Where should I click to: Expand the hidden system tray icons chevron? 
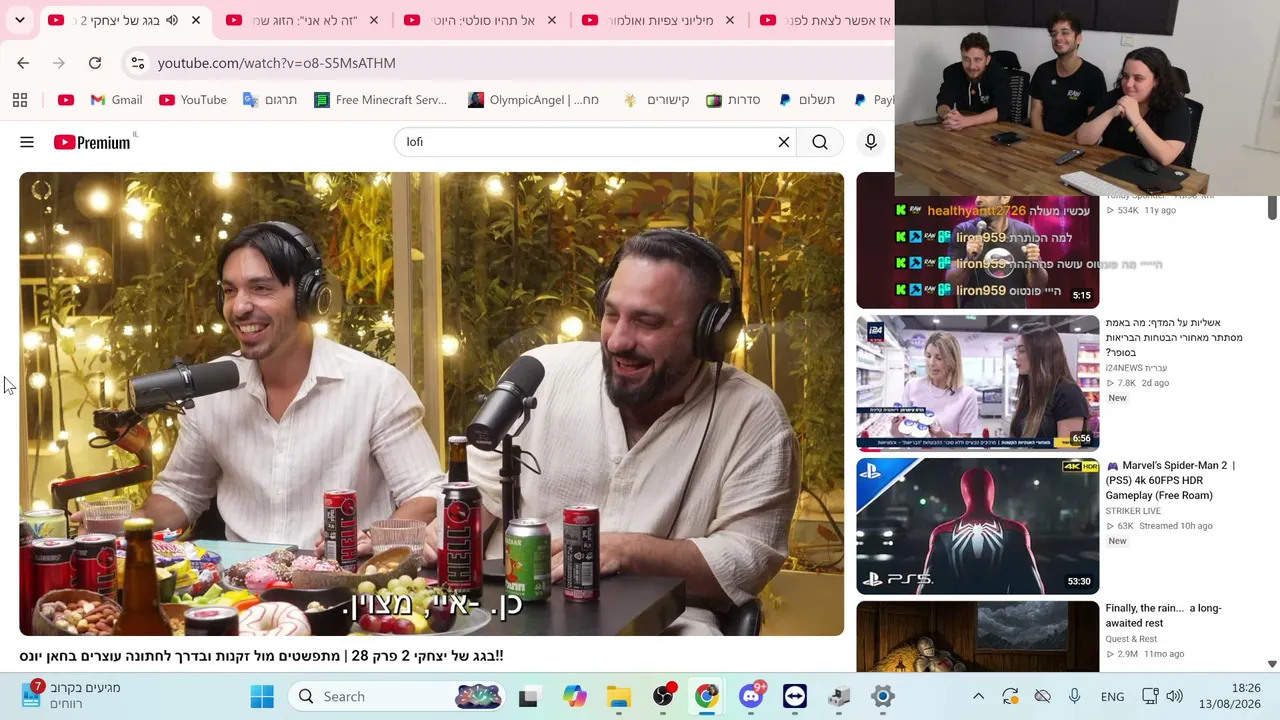(x=978, y=696)
